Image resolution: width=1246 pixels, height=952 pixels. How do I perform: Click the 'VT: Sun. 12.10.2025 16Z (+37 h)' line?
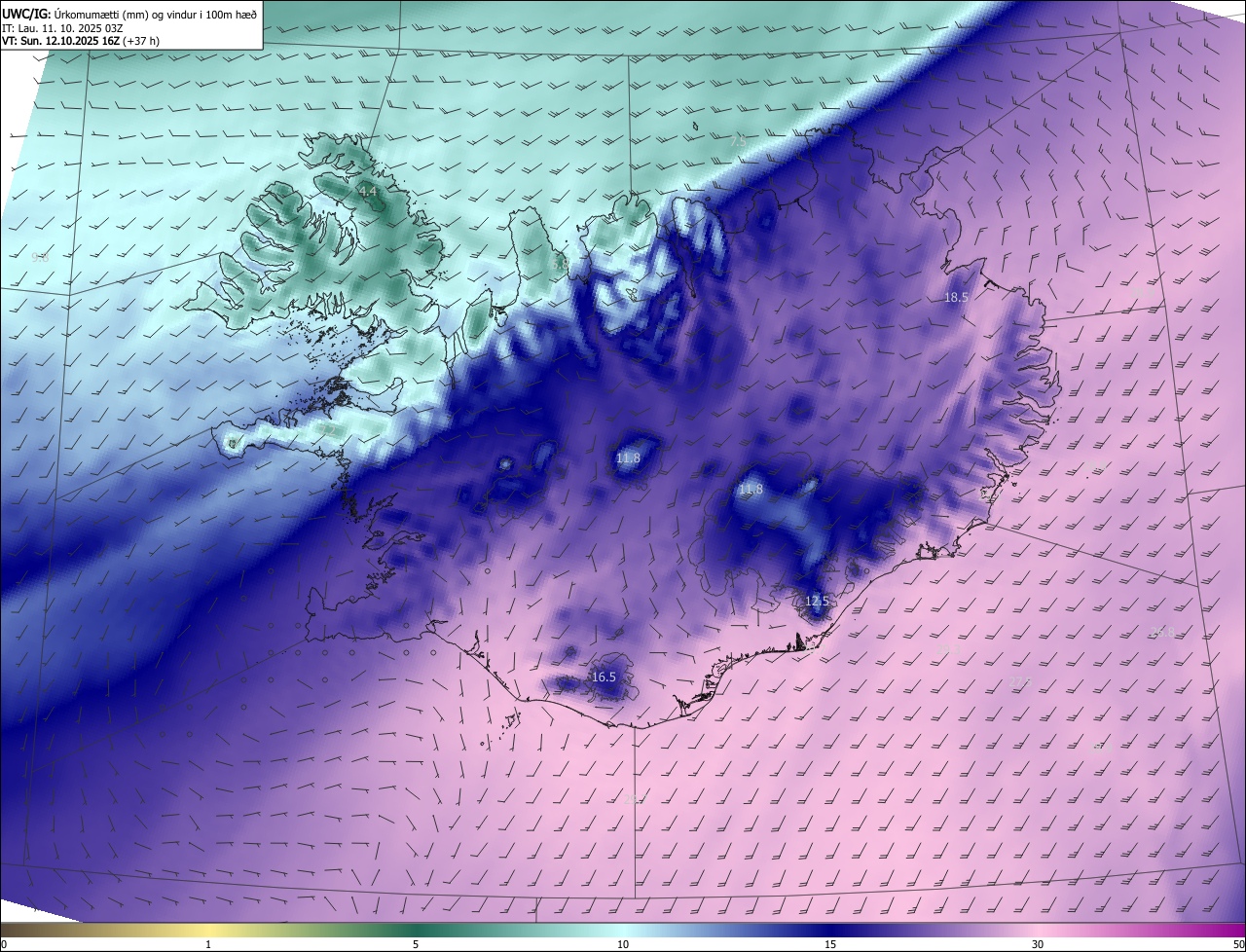click(81, 41)
